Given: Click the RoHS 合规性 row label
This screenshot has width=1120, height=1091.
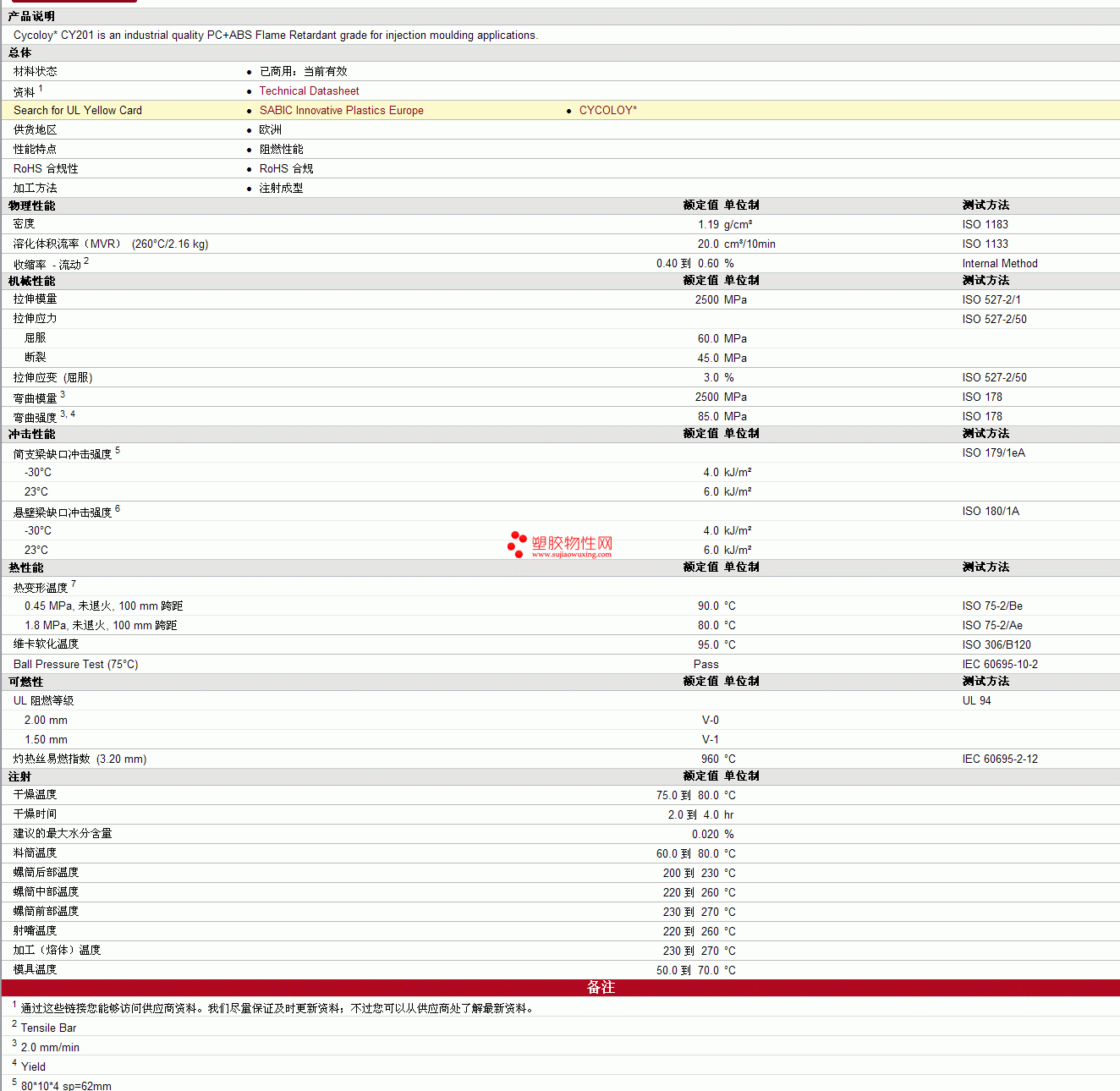Looking at the screenshot, I should coord(46,168).
